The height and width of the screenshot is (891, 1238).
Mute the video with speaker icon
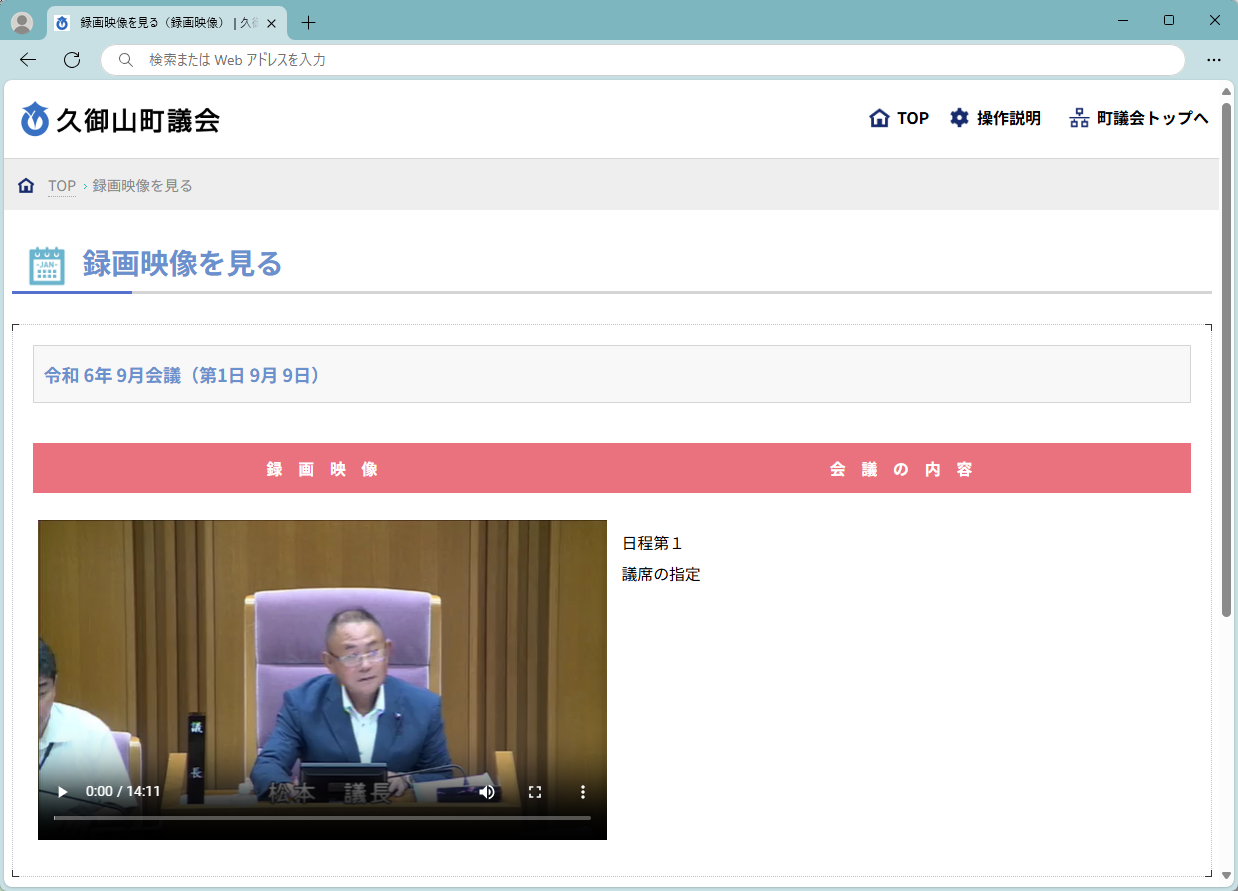(x=487, y=791)
